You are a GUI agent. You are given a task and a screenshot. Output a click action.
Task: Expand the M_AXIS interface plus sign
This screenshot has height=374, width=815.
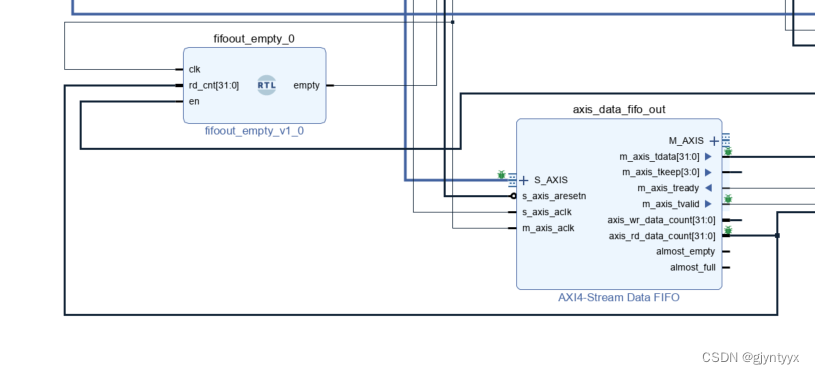(x=715, y=141)
